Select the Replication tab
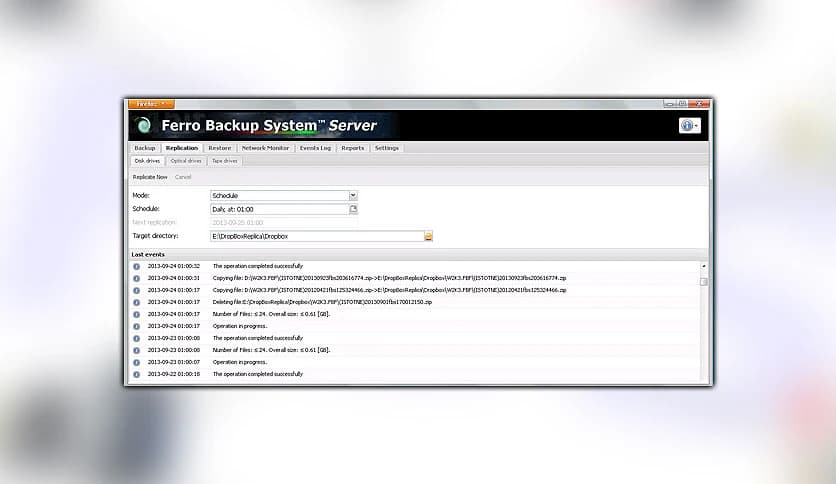836x484 pixels. tap(182, 148)
